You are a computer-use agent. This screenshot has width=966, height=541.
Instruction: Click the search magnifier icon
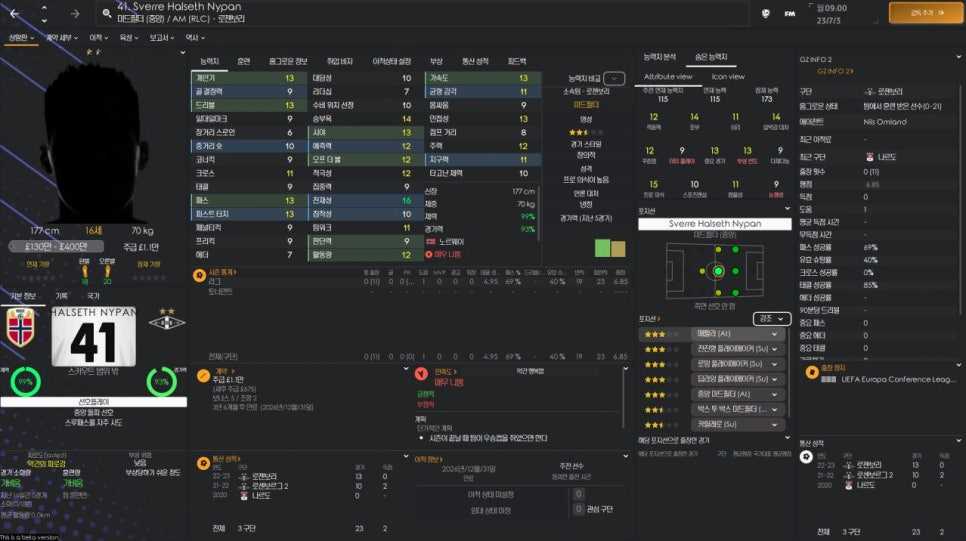(x=107, y=13)
